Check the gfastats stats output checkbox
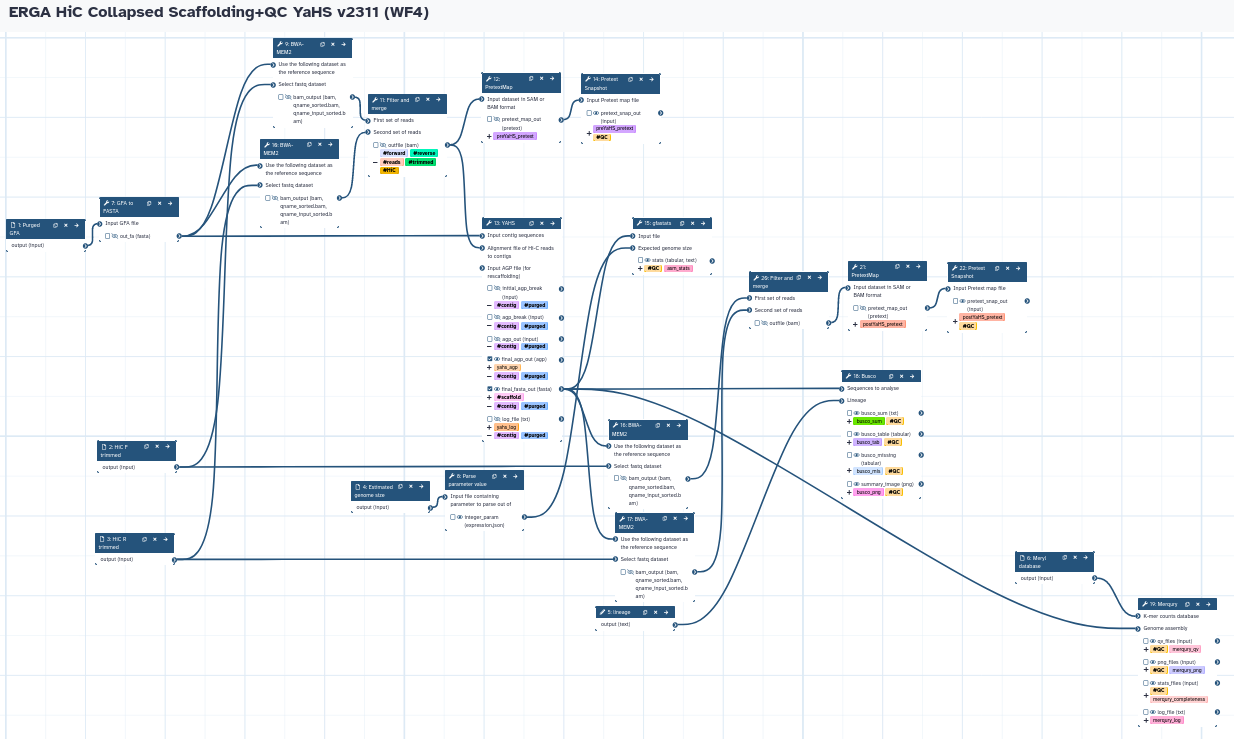This screenshot has height=739, width=1234. pyautogui.click(x=641, y=260)
